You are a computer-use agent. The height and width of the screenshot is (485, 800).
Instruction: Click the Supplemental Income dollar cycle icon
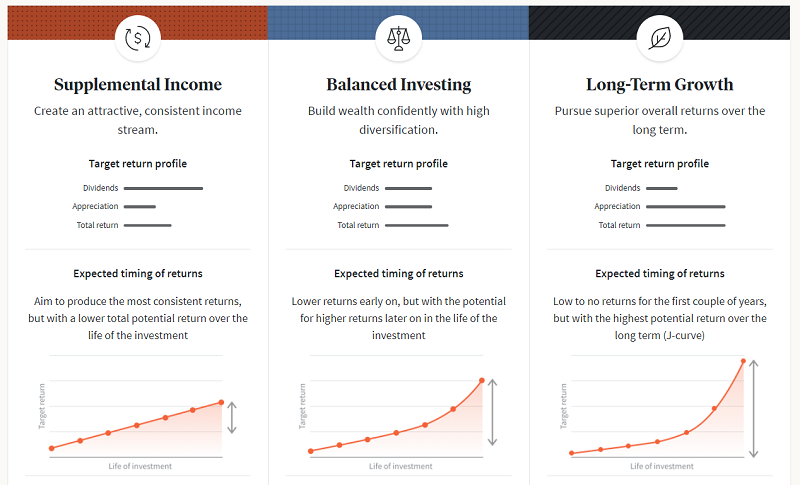(138, 38)
